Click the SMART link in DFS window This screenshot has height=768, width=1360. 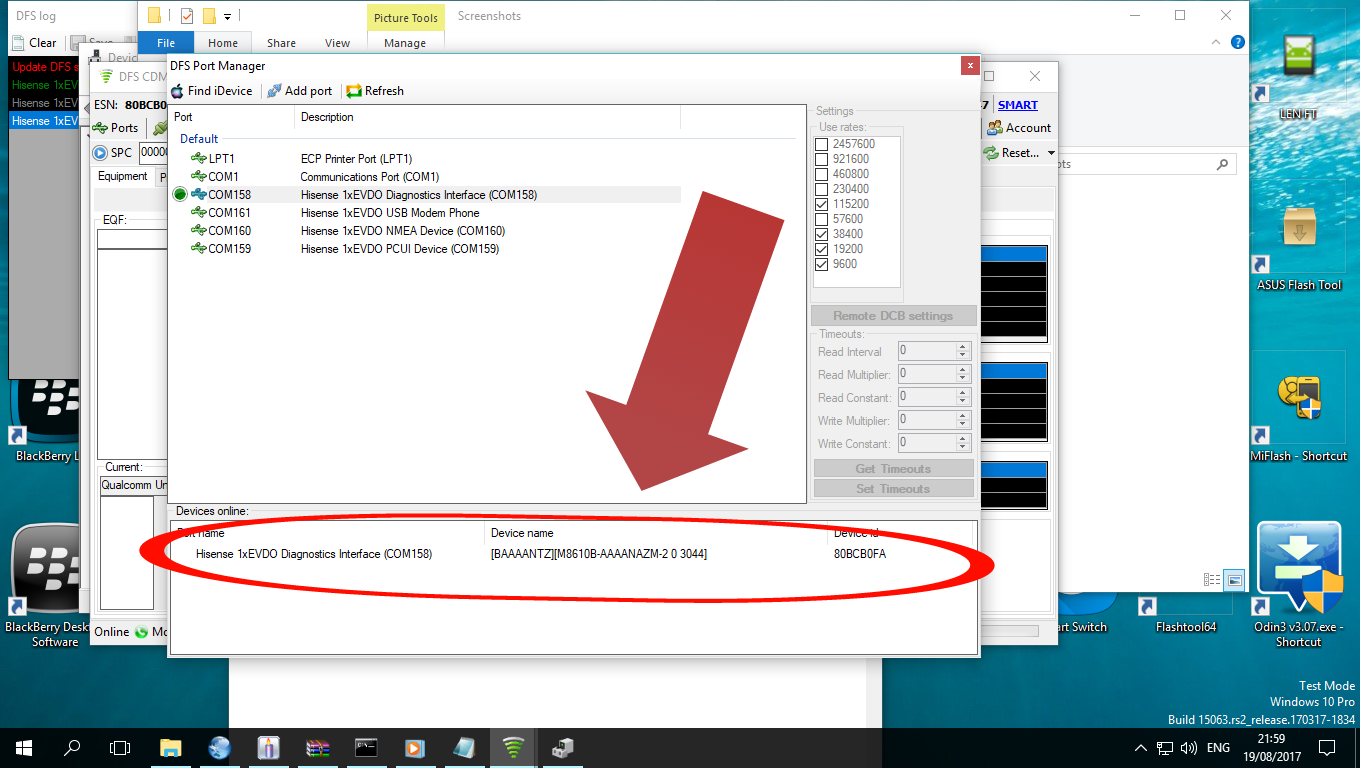[1018, 105]
